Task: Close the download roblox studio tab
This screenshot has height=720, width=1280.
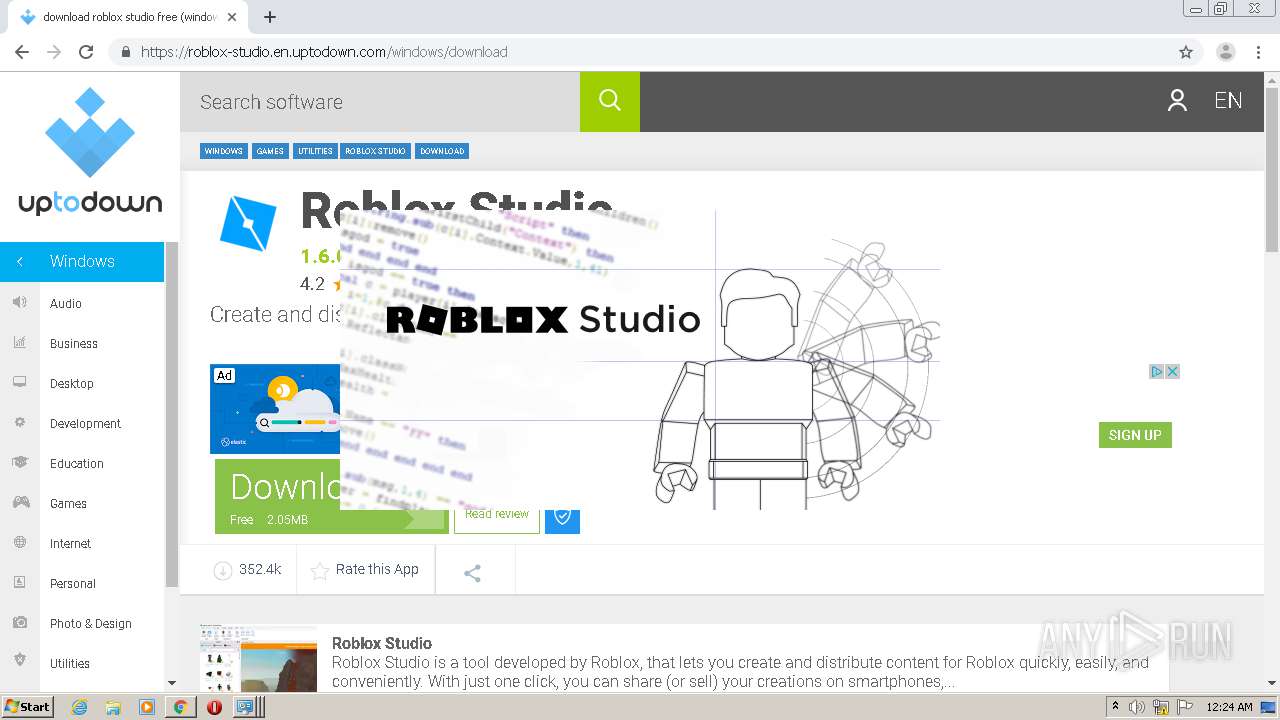Action: [232, 17]
